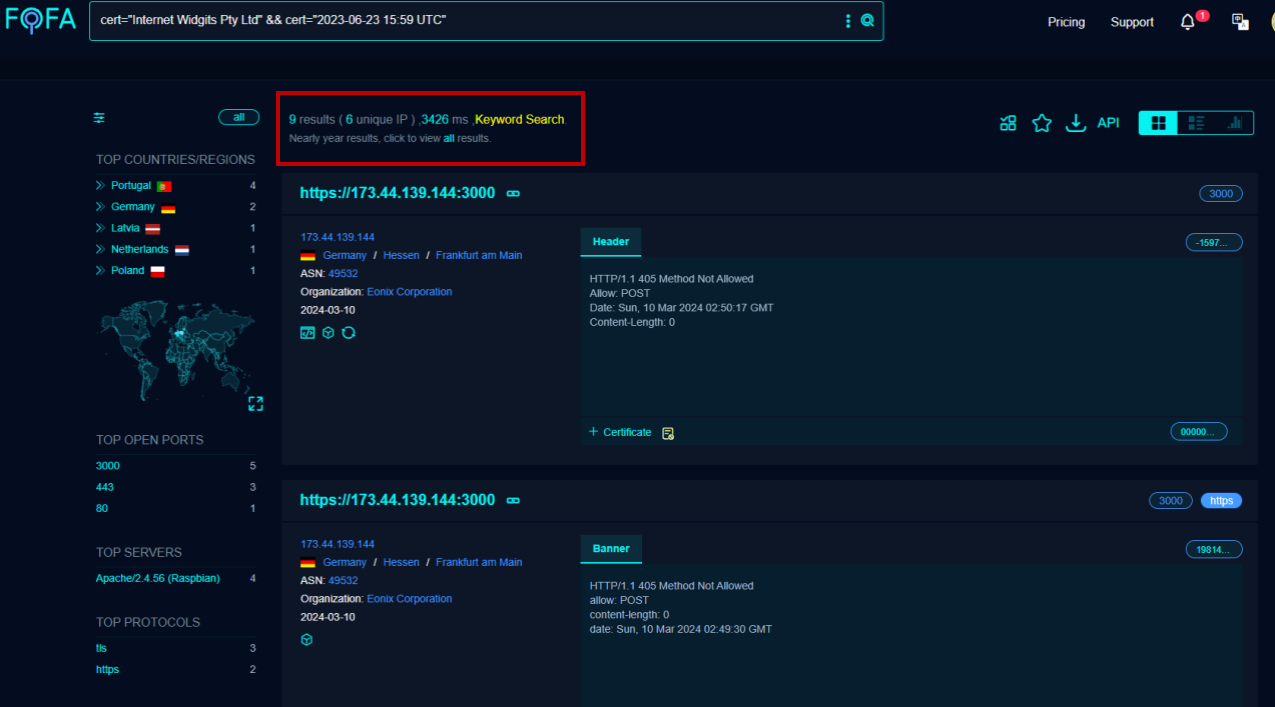Click the cube icon in first result
The height and width of the screenshot is (707, 1275).
[x=328, y=333]
